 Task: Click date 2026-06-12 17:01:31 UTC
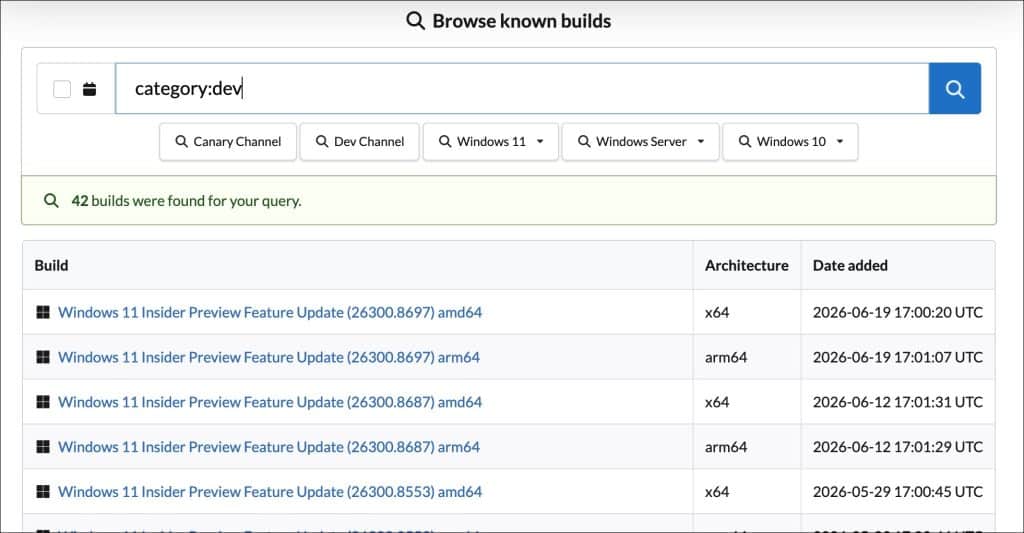click(x=897, y=402)
